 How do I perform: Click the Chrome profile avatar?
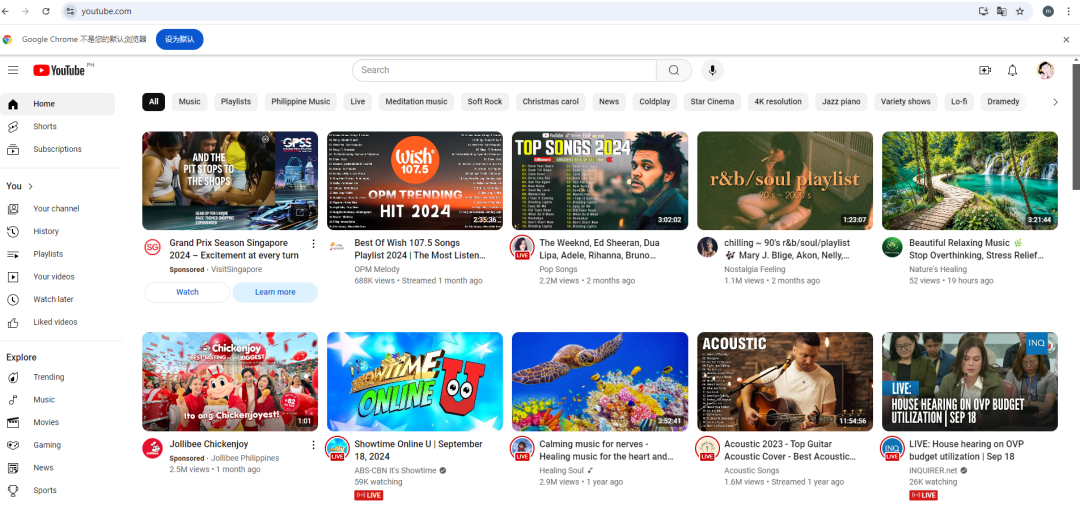(x=1048, y=11)
